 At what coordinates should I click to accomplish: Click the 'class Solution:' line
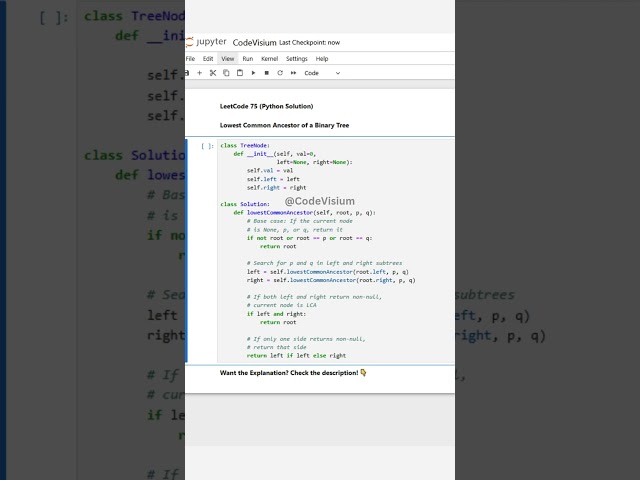[245, 204]
